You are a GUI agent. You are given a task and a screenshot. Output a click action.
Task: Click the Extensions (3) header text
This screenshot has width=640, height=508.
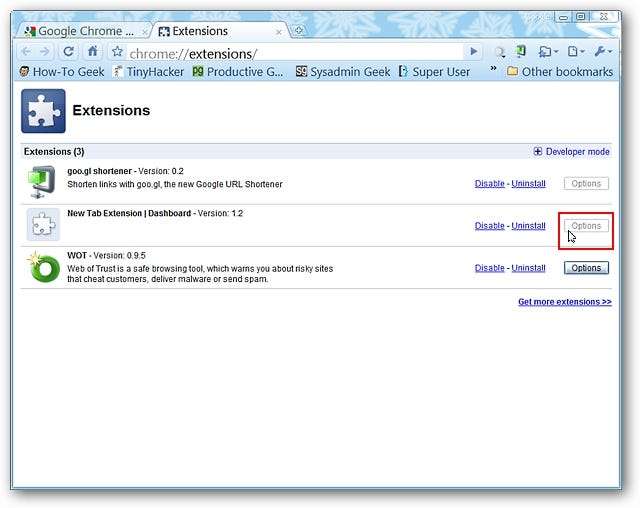tap(54, 152)
